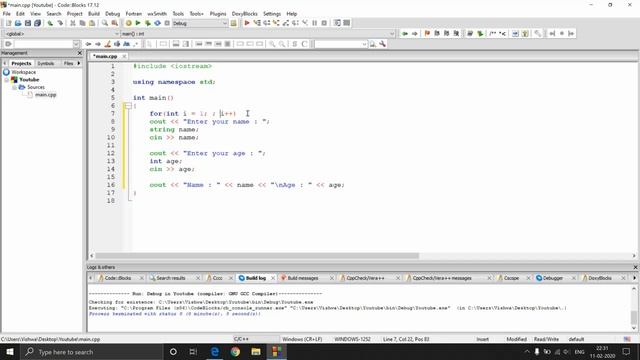Open the Debug menu
This screenshot has height=360, width=640.
[x=113, y=13]
